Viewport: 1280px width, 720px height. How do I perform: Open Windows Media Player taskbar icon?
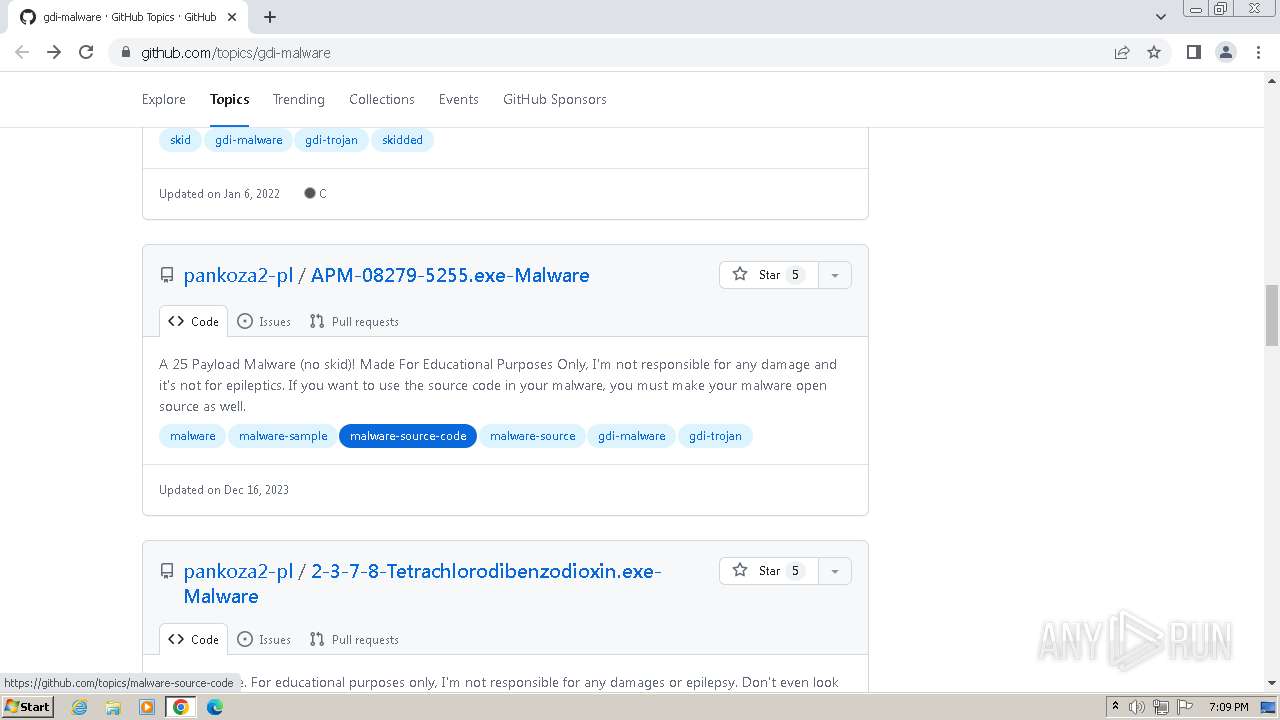click(147, 707)
